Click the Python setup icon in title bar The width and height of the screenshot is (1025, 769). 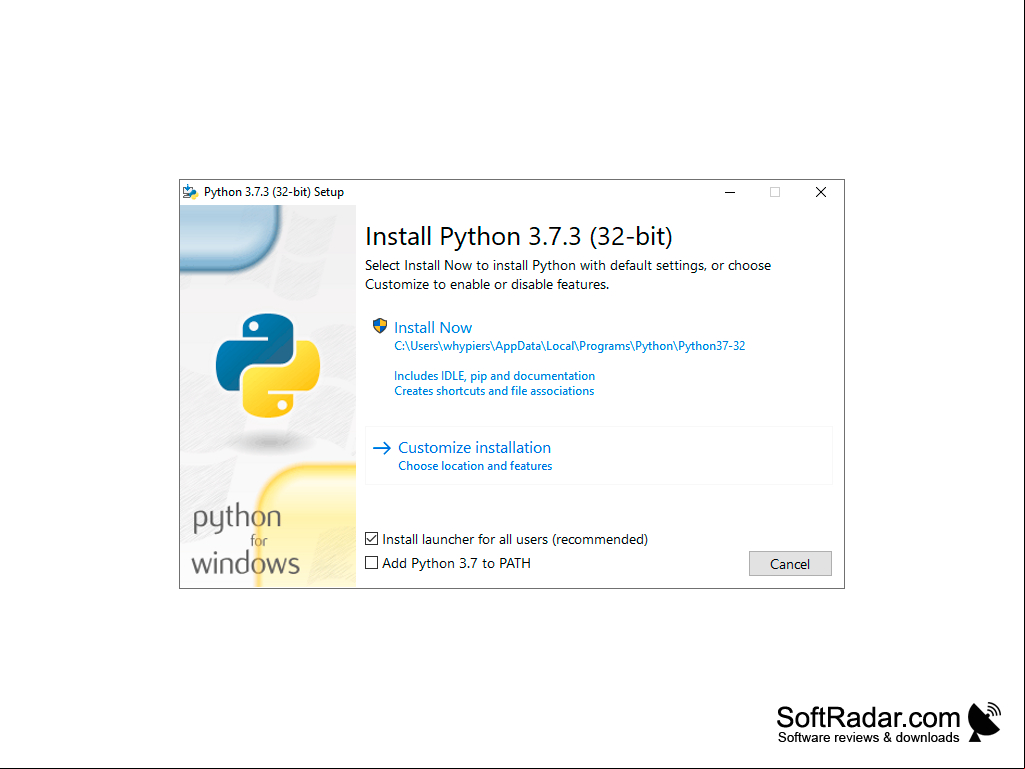[x=190, y=192]
